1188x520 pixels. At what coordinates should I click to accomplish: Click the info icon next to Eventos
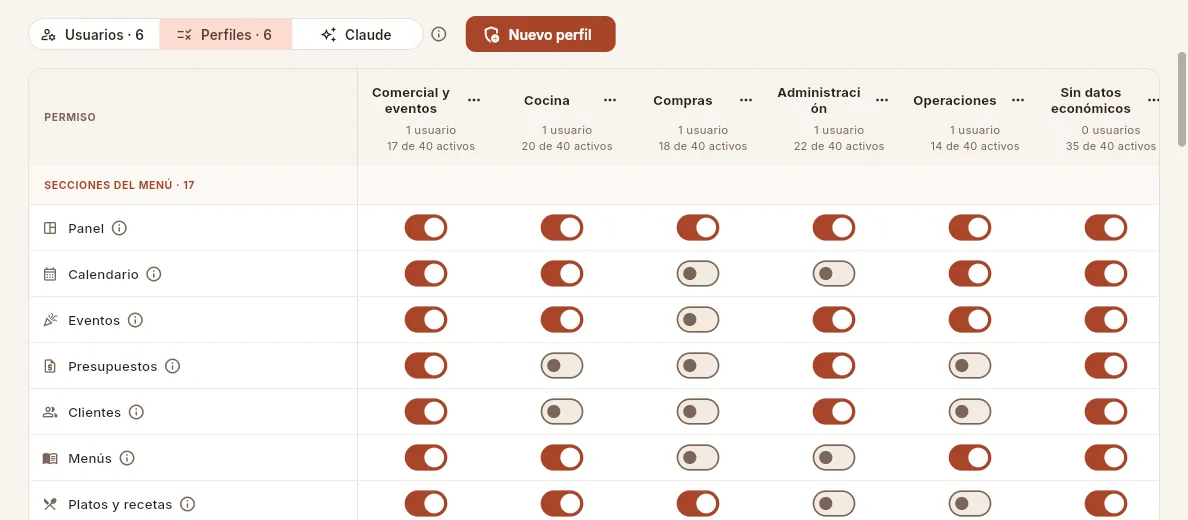pyautogui.click(x=136, y=320)
